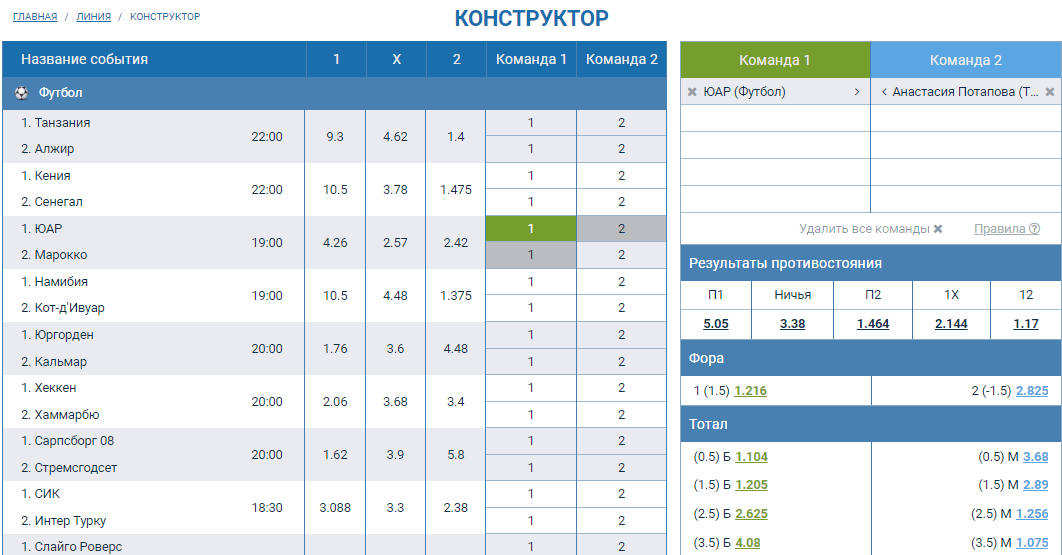Add Кальмар as Команда 2
This screenshot has width=1062, height=555.
[622, 362]
